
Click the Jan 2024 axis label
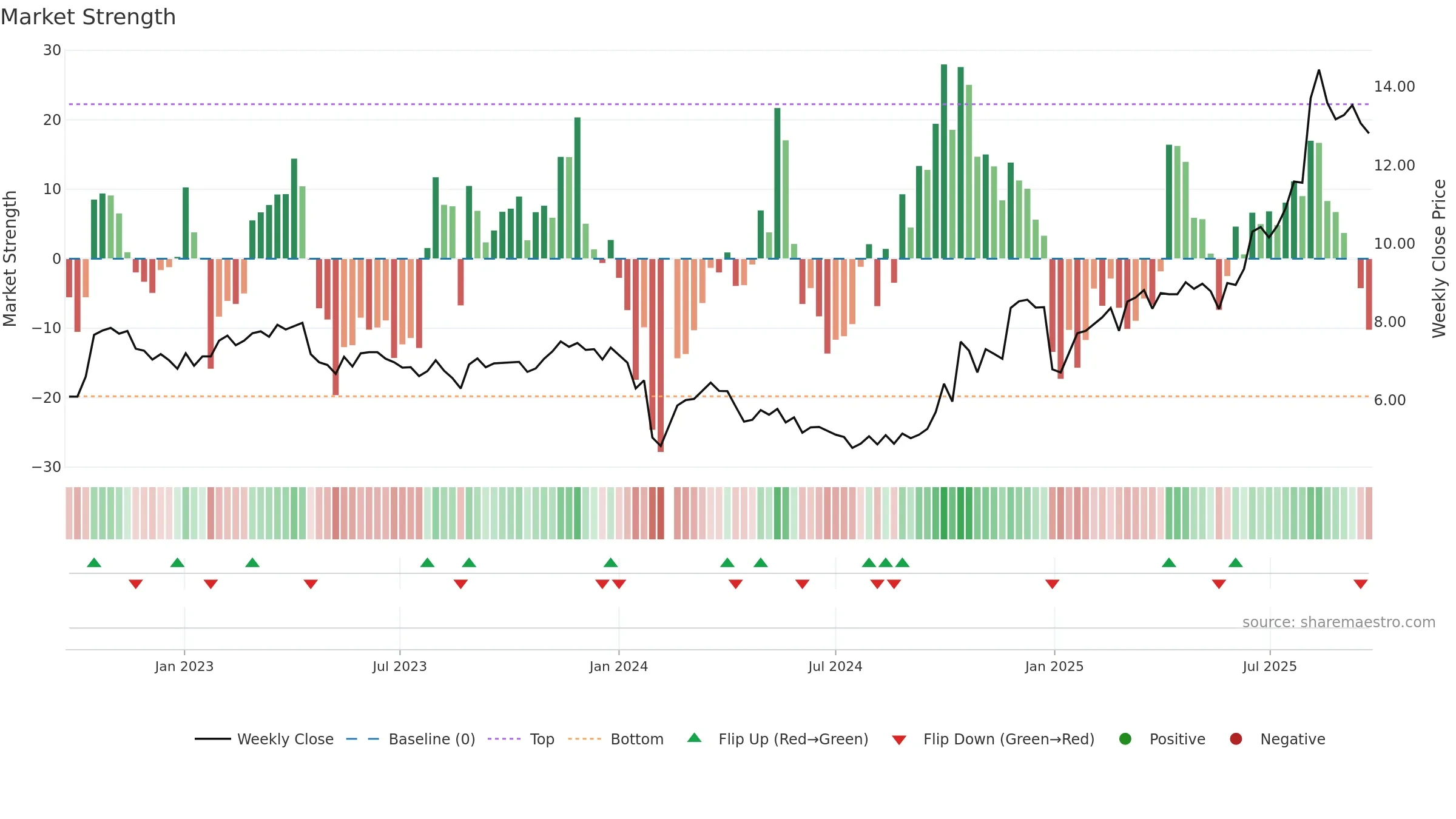pyautogui.click(x=619, y=666)
